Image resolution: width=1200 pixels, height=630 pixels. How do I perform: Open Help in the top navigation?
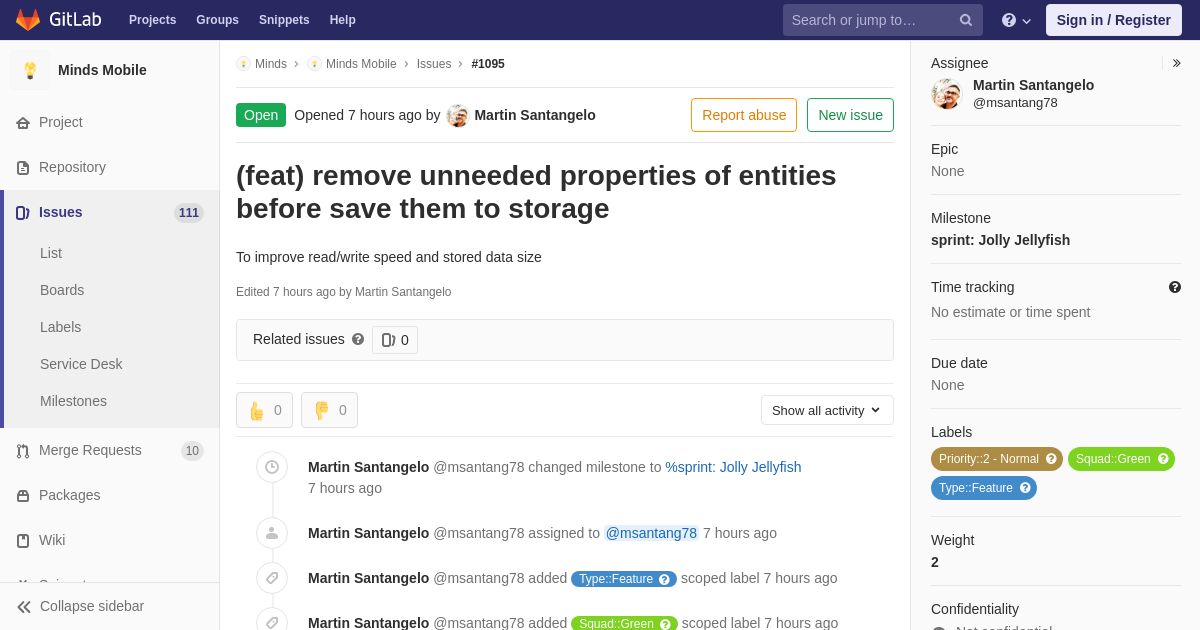(343, 20)
